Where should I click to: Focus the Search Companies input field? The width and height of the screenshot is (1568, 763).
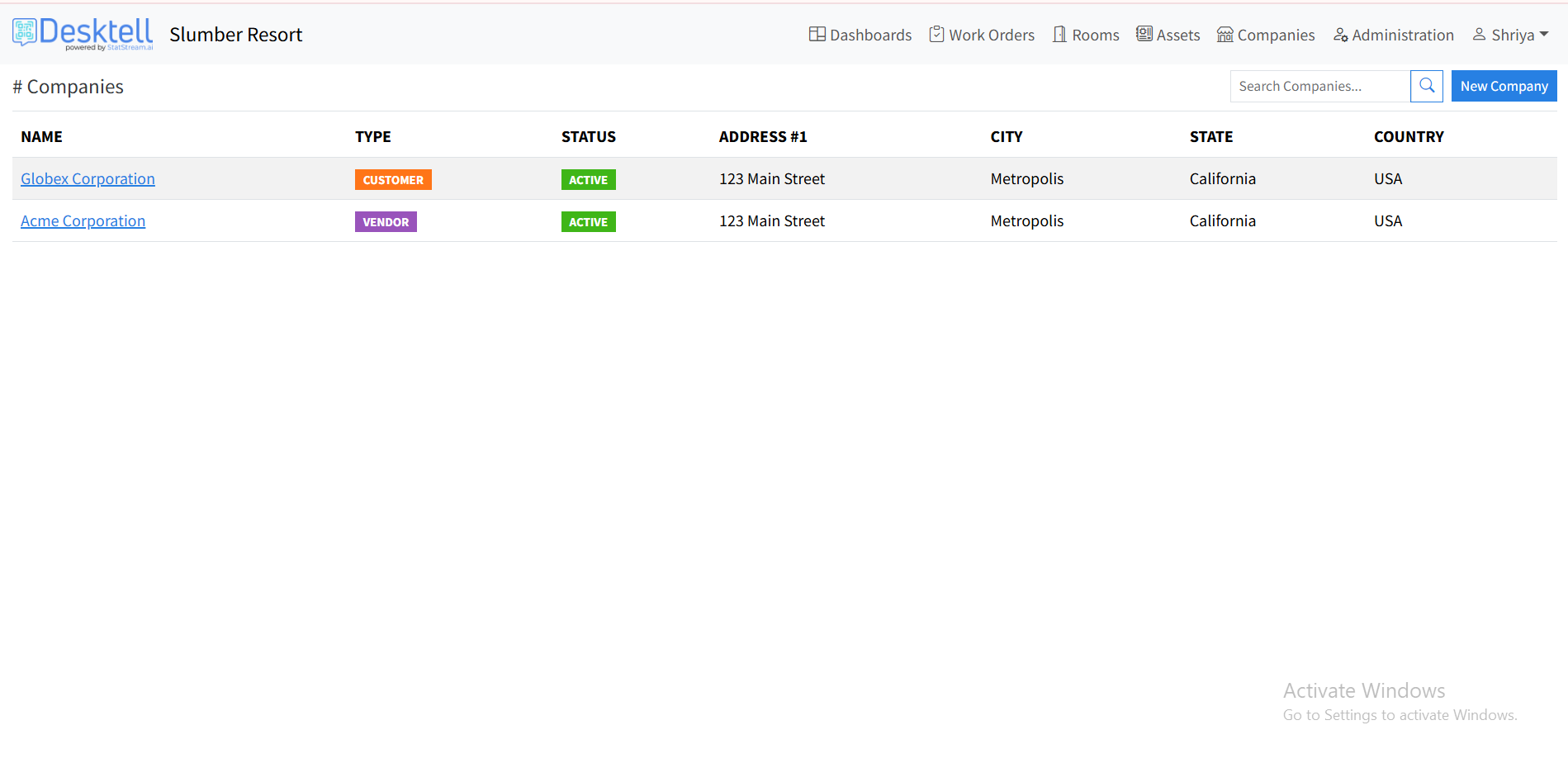[1319, 86]
